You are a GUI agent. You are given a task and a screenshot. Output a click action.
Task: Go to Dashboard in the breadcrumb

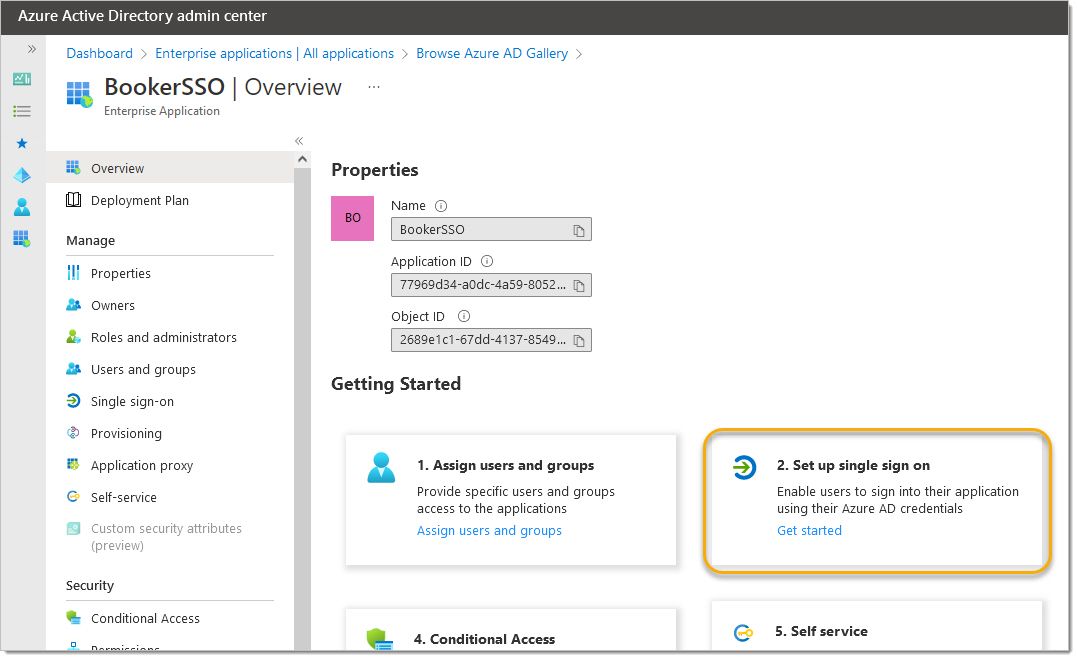coord(99,53)
